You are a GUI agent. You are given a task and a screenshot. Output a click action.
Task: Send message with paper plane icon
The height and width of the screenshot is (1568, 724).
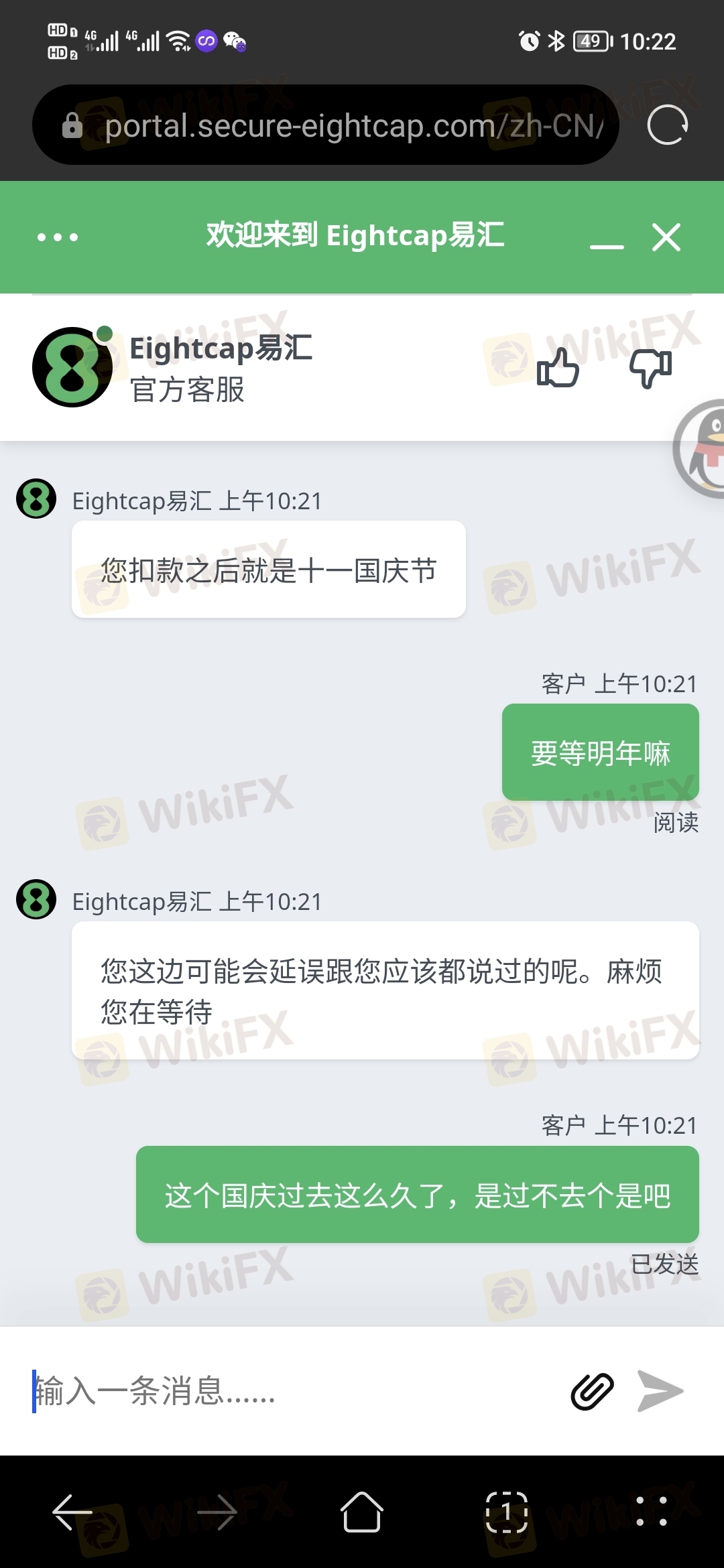pos(660,1391)
